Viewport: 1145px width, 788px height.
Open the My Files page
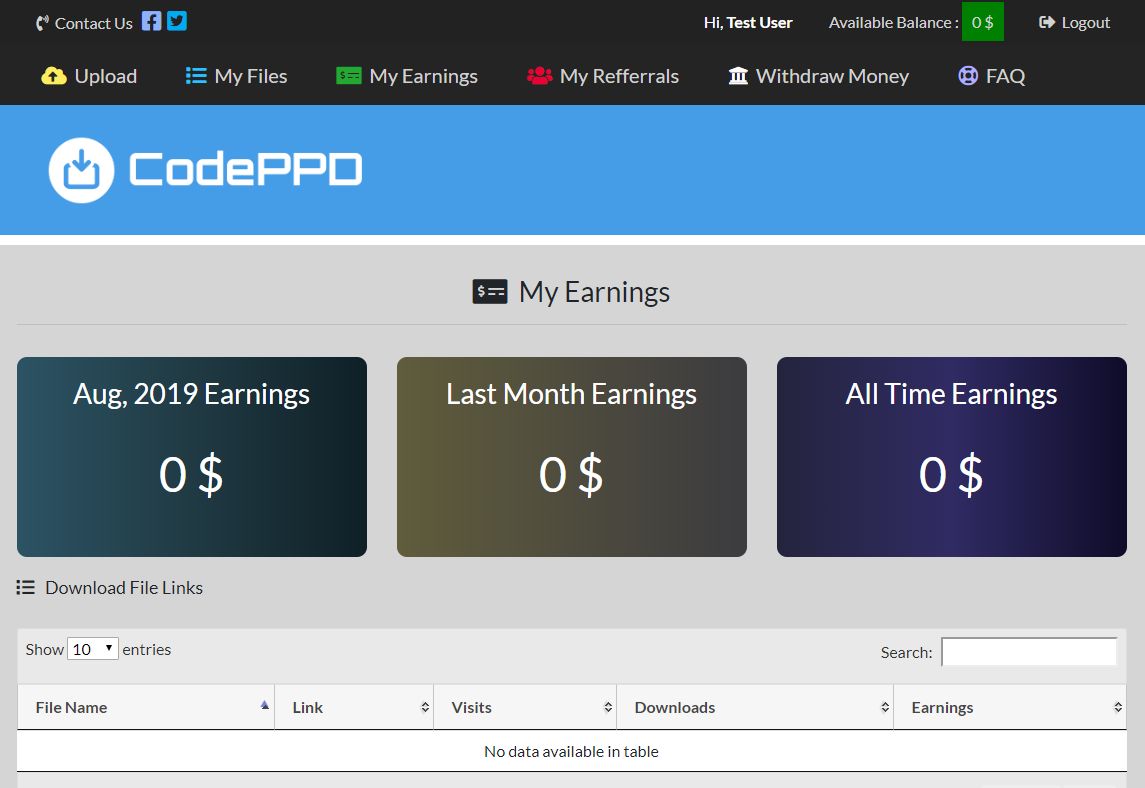(237, 76)
